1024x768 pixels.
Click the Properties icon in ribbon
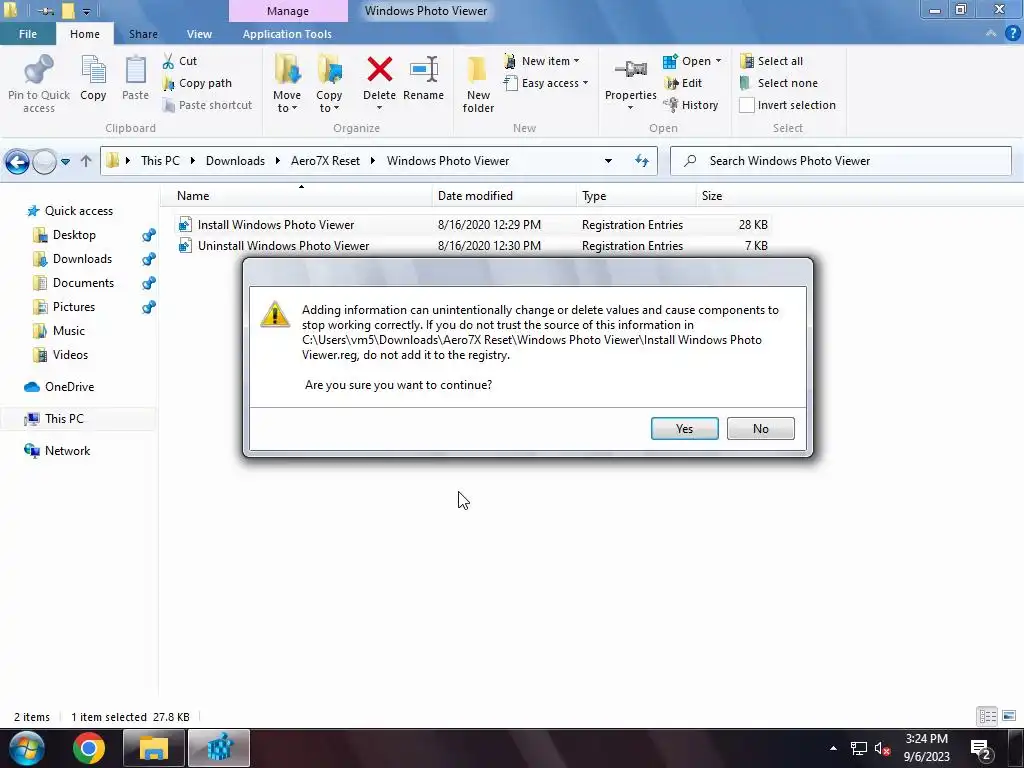coord(630,69)
